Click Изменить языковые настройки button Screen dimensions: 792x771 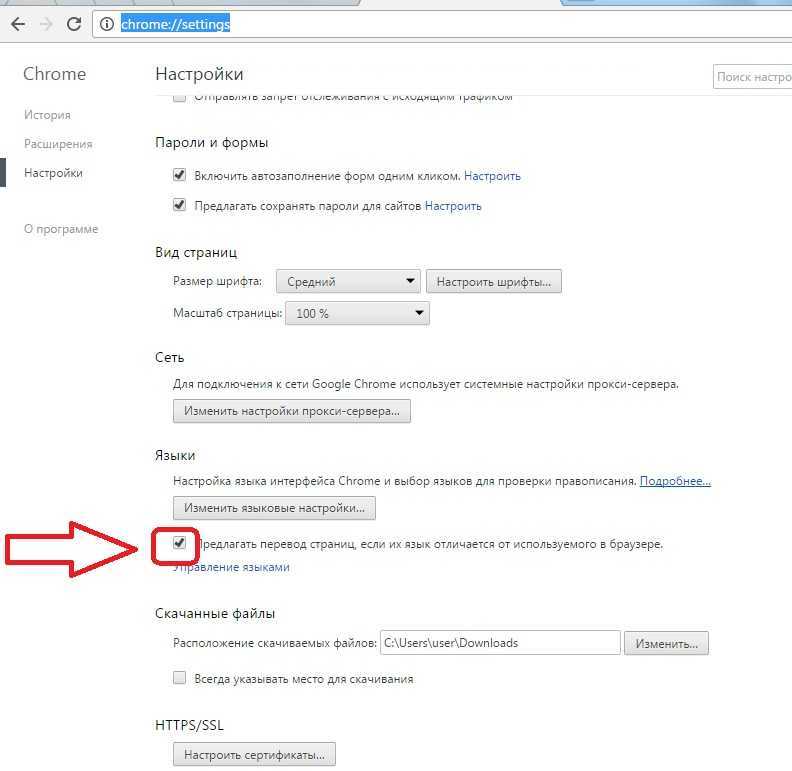point(274,508)
